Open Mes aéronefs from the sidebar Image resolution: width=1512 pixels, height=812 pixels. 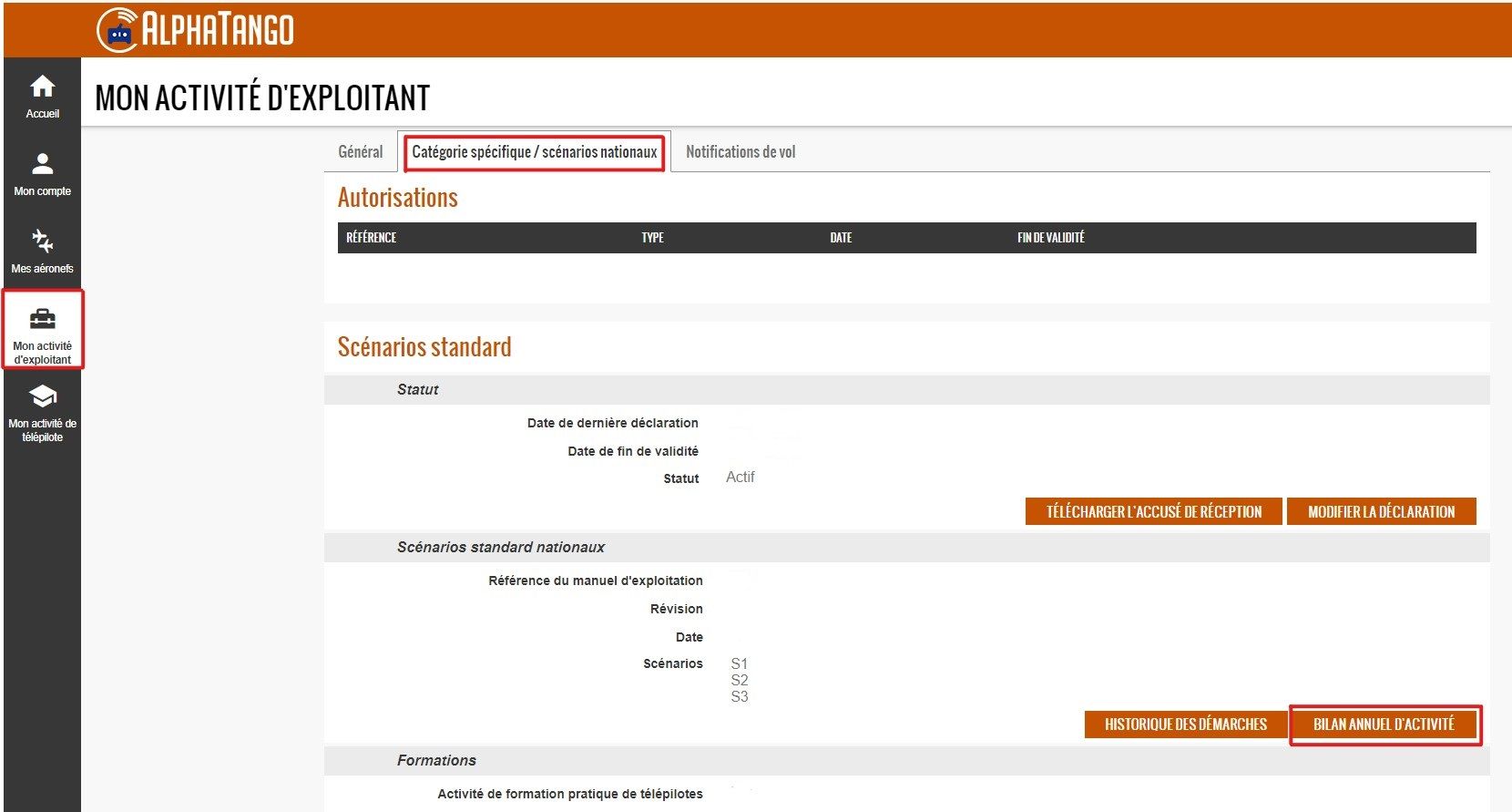tap(42, 251)
